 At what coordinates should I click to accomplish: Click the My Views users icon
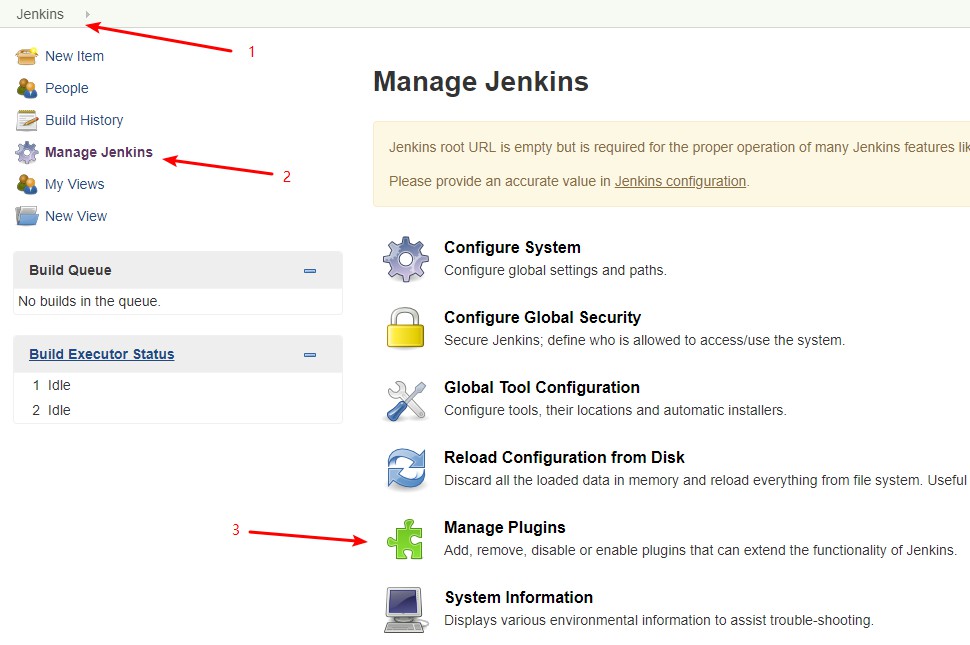27,184
